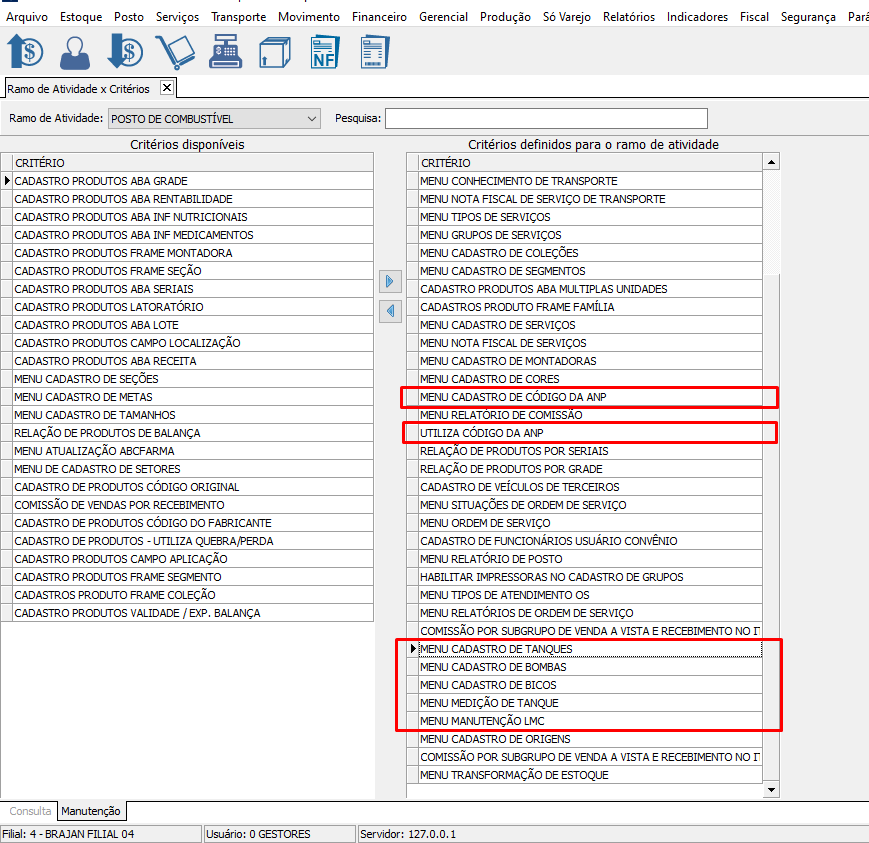Image resolution: width=869 pixels, height=843 pixels.
Task: Open the barcode document icon
Action: click(374, 51)
